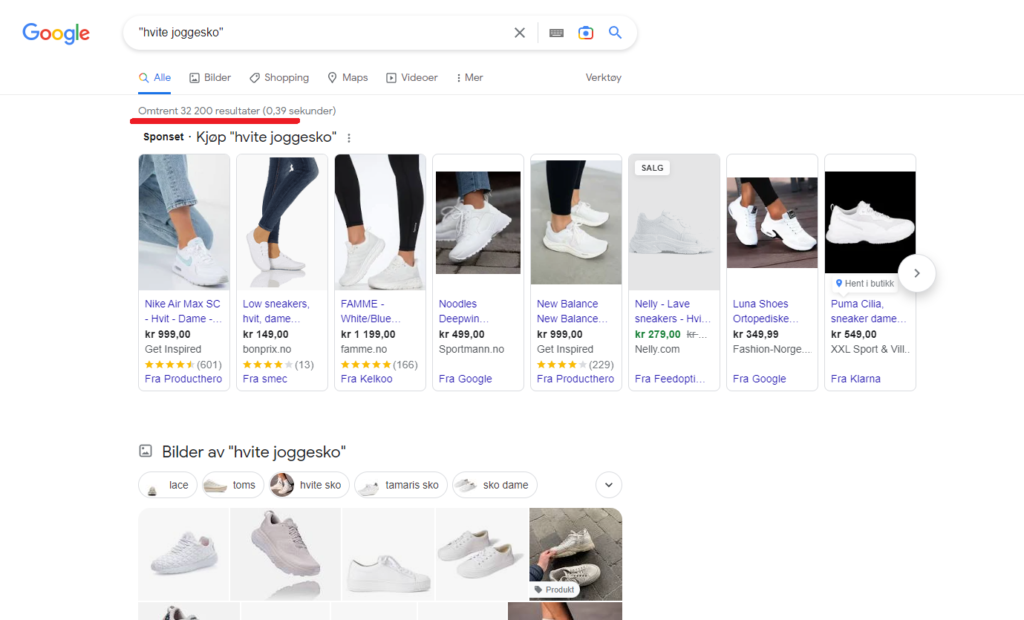The width and height of the screenshot is (1024, 620).
Task: Click the blue magnifying glass search icon
Action: [x=615, y=32]
